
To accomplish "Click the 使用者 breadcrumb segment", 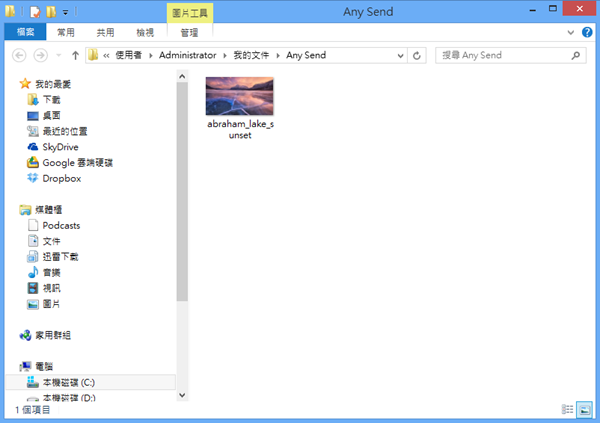I will point(129,55).
